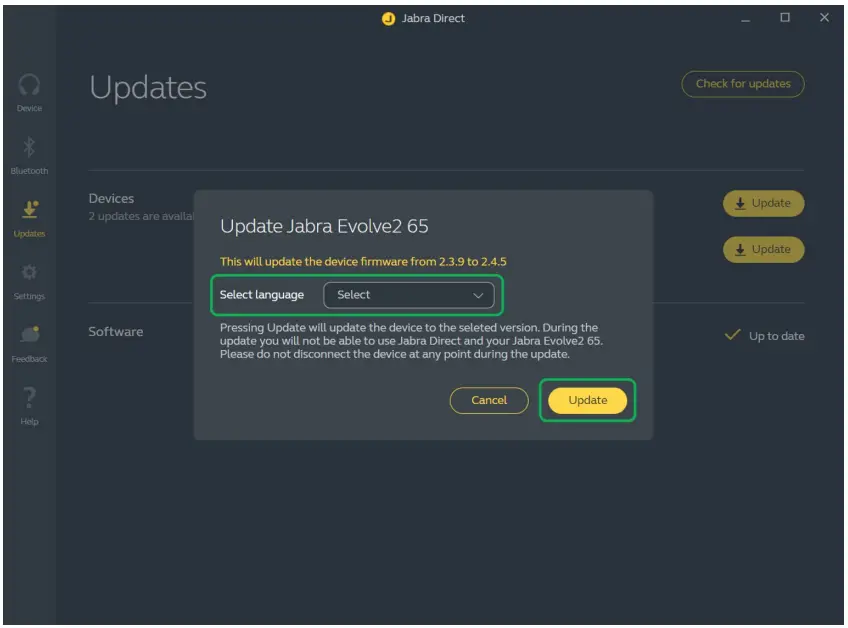Image resolution: width=848 pixels, height=628 pixels.
Task: Open the Bluetooth sidebar icon
Action: (x=29, y=147)
